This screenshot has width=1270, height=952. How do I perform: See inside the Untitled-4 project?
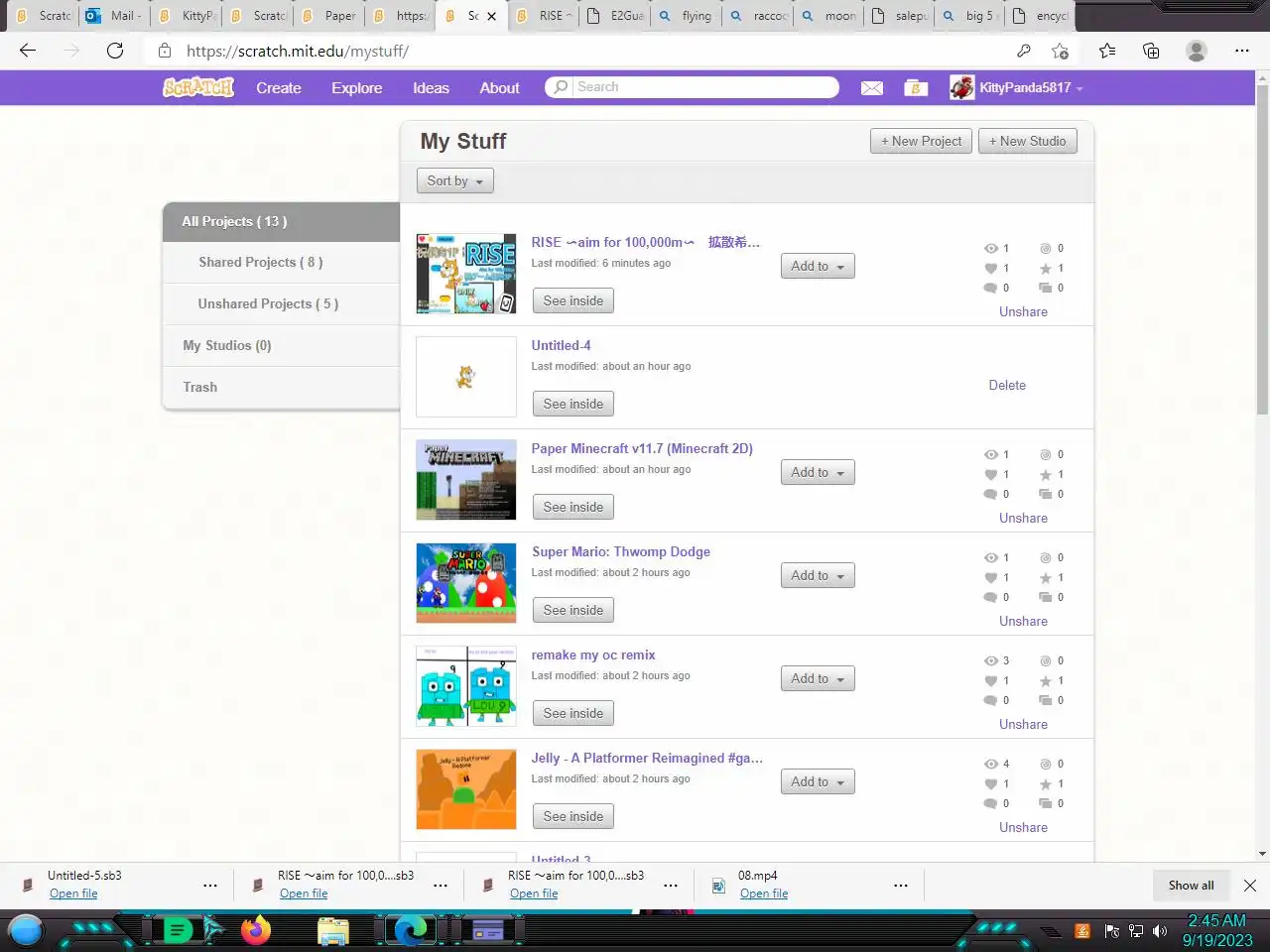[572, 404]
